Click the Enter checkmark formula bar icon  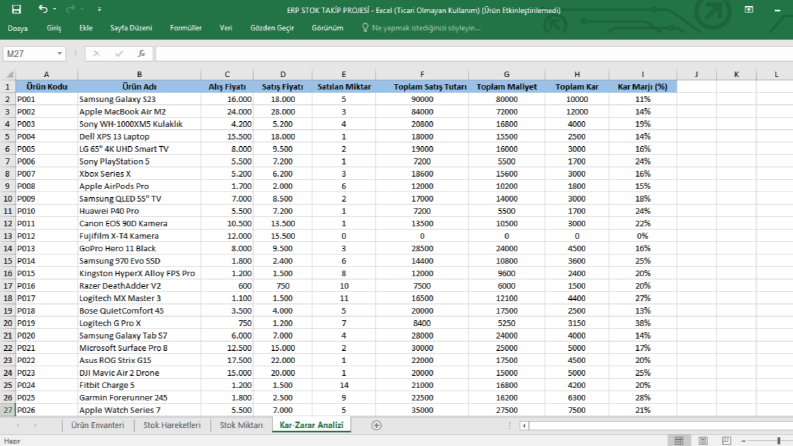point(119,54)
